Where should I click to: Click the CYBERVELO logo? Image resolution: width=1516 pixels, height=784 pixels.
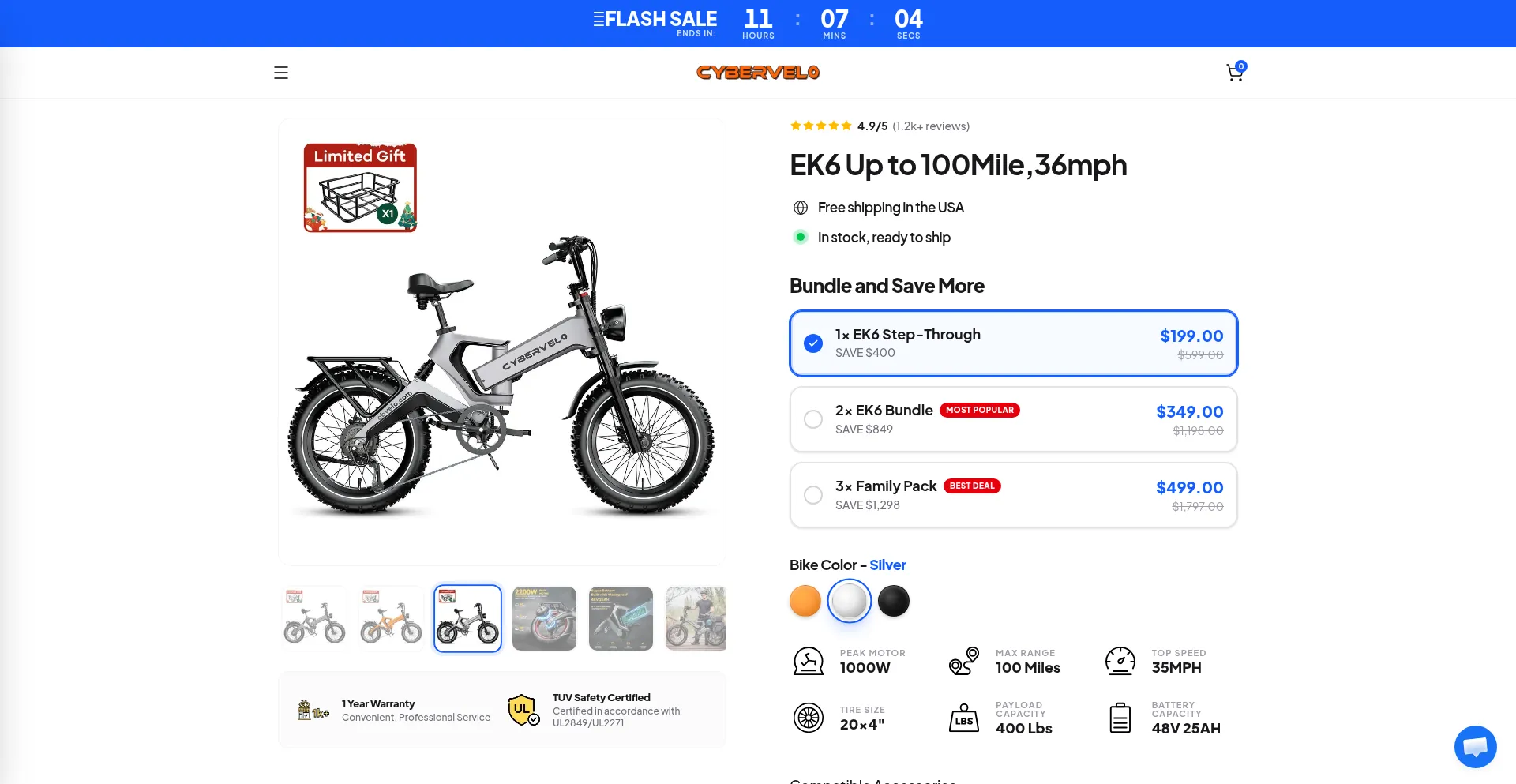(758, 73)
